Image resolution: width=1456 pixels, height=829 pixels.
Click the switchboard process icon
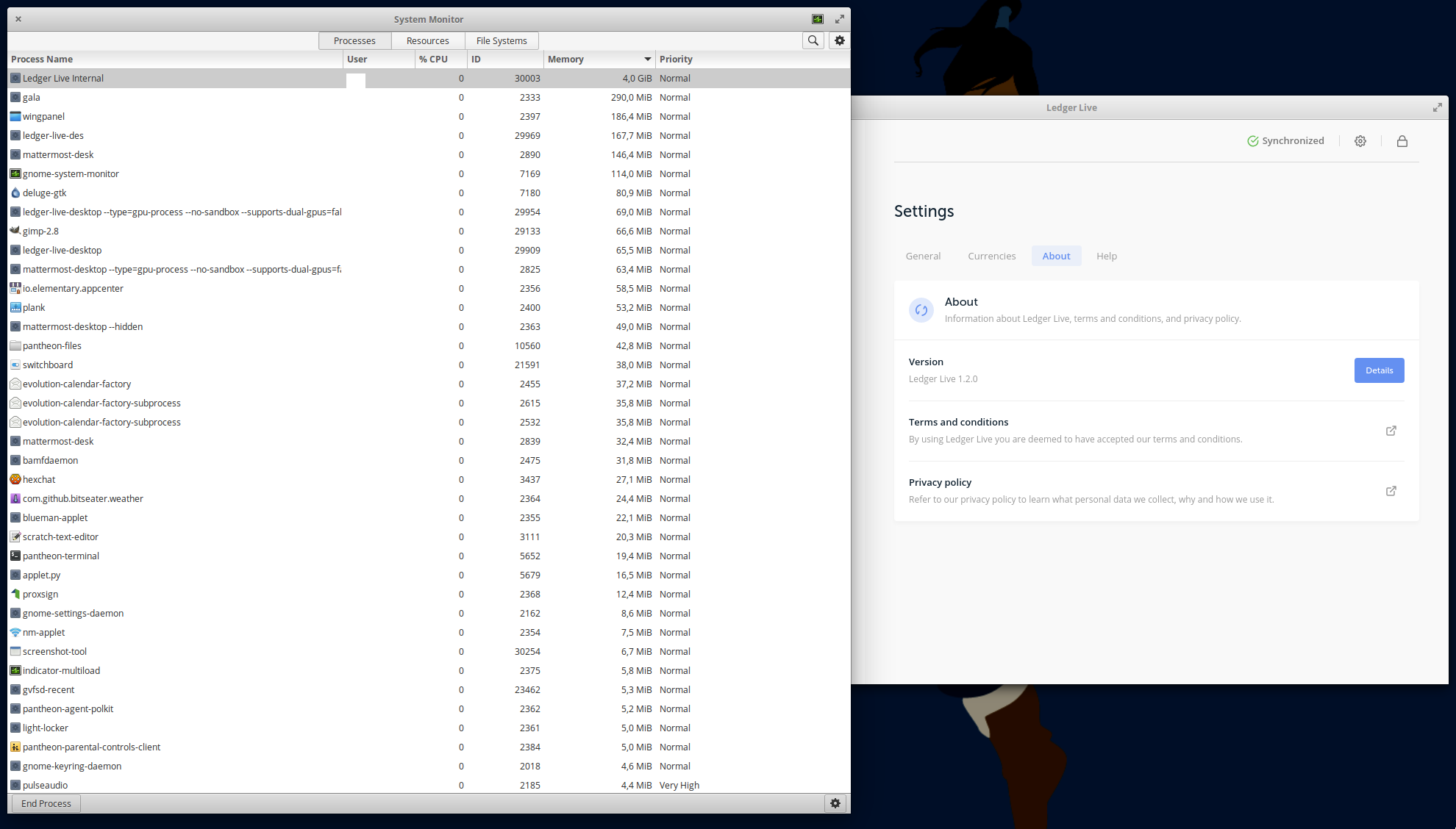click(15, 365)
